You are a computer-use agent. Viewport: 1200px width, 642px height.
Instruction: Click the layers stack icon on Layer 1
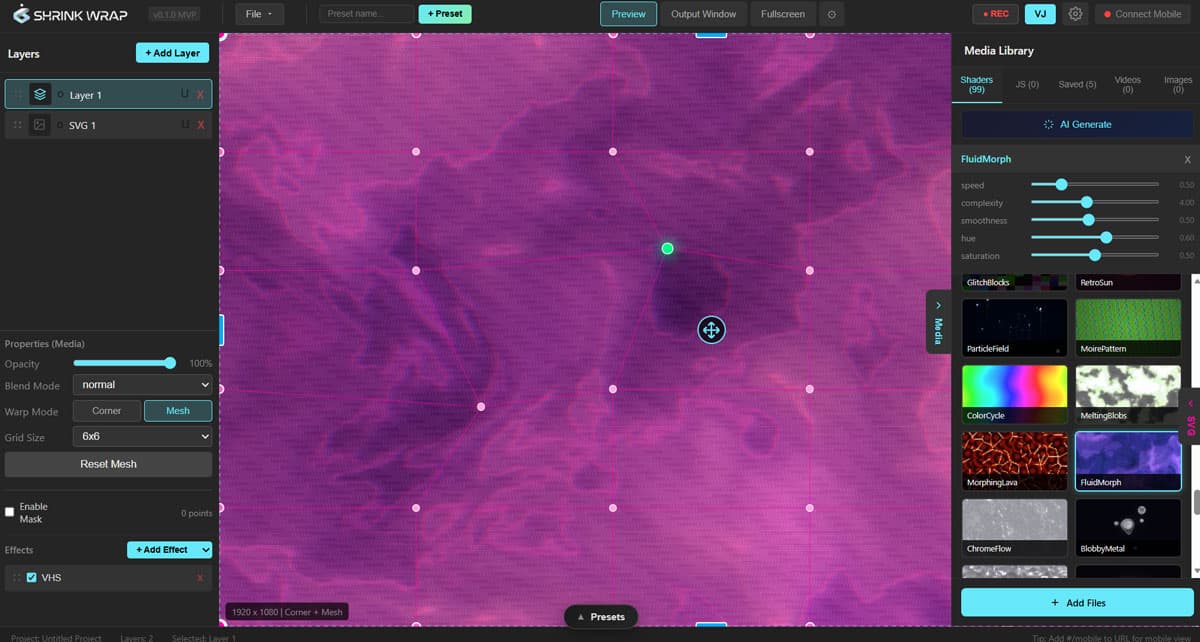pos(40,95)
